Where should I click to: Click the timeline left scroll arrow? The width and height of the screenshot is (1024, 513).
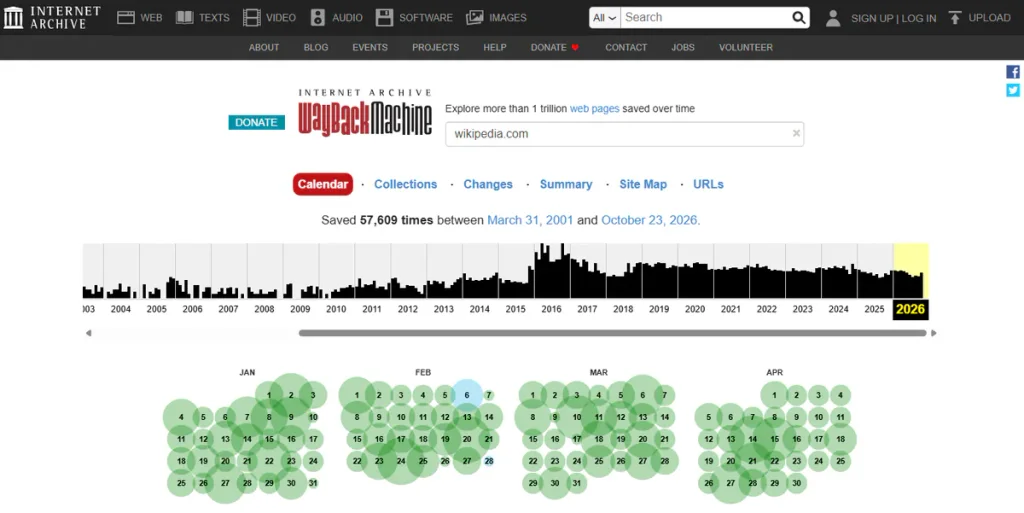(x=88, y=333)
